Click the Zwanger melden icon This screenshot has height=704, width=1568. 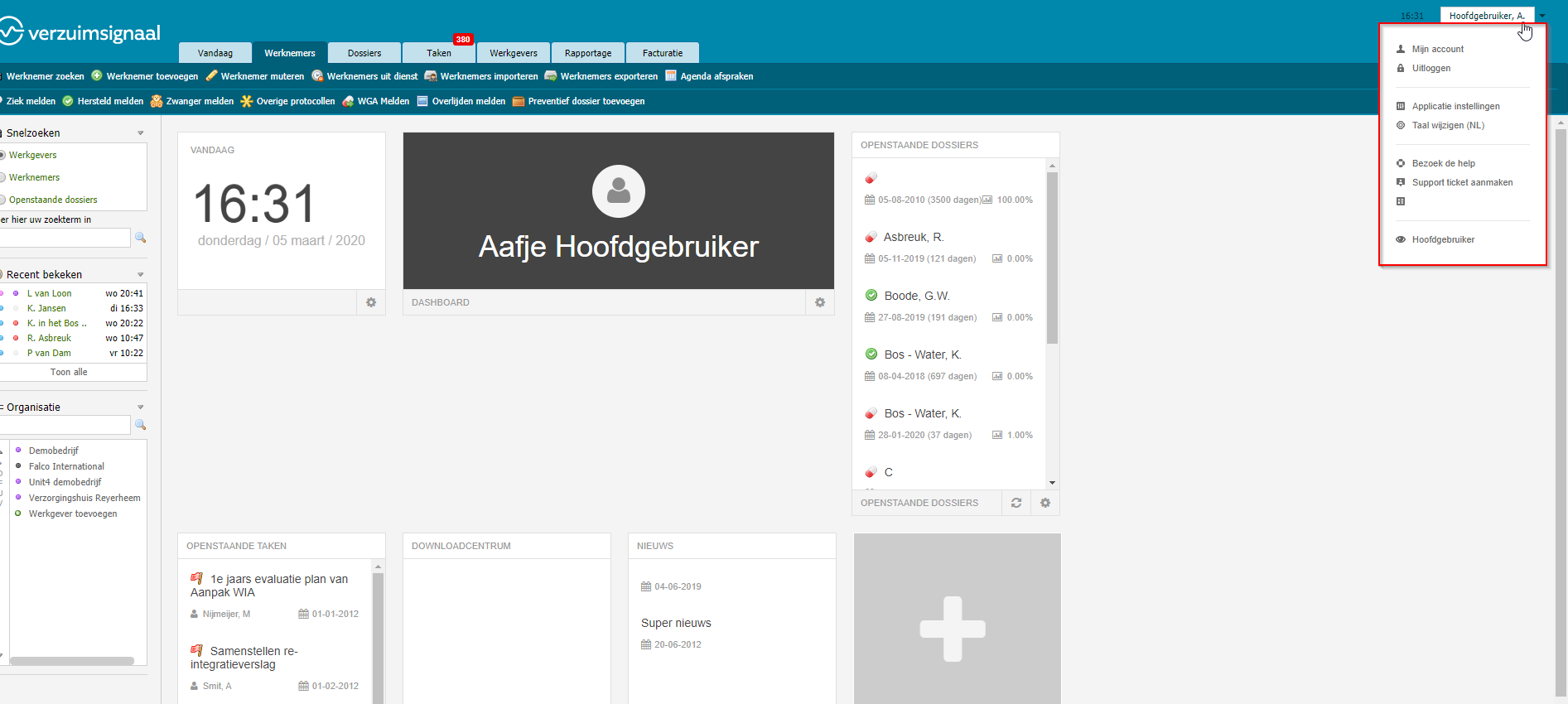click(x=157, y=101)
